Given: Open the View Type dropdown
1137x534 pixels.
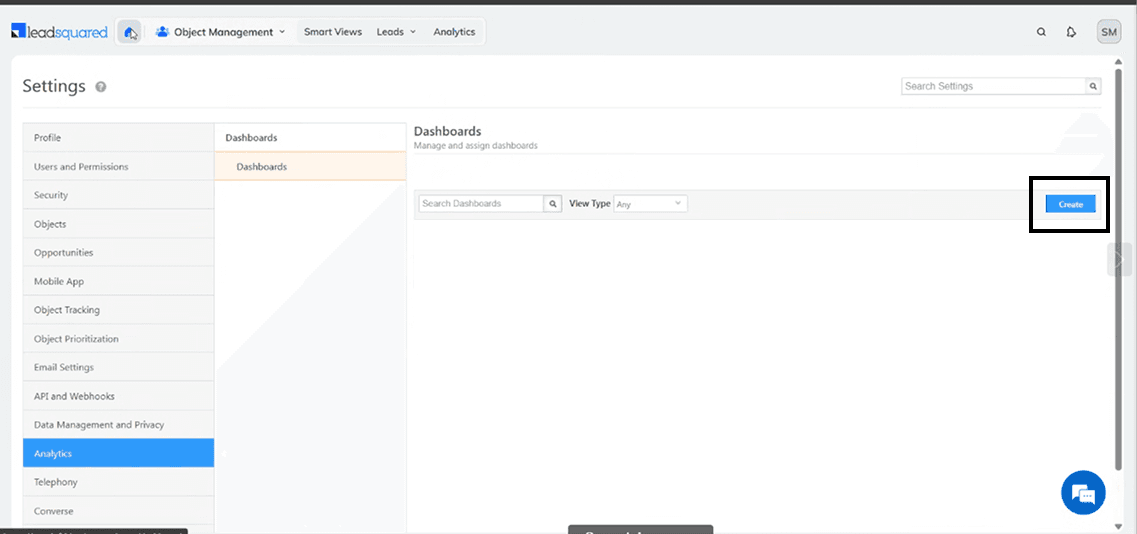Looking at the screenshot, I should coord(650,204).
